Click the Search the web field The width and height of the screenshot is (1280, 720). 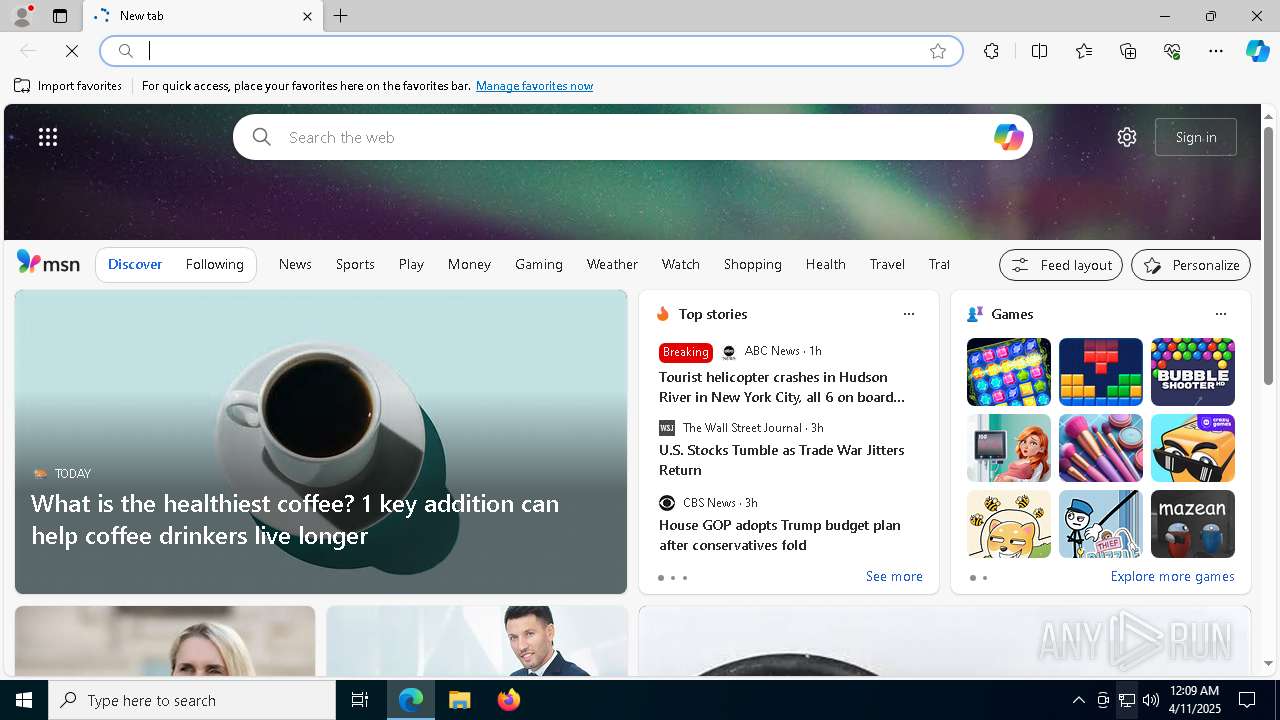[632, 137]
